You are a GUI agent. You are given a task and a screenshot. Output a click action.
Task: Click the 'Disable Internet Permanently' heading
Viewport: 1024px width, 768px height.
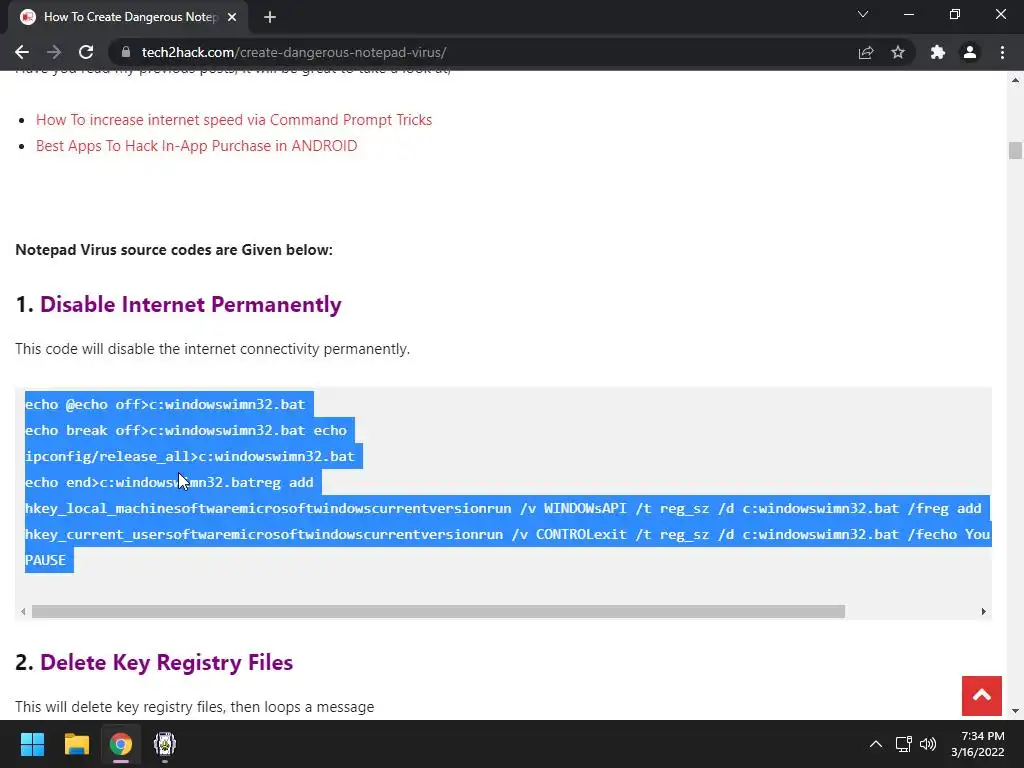click(191, 304)
